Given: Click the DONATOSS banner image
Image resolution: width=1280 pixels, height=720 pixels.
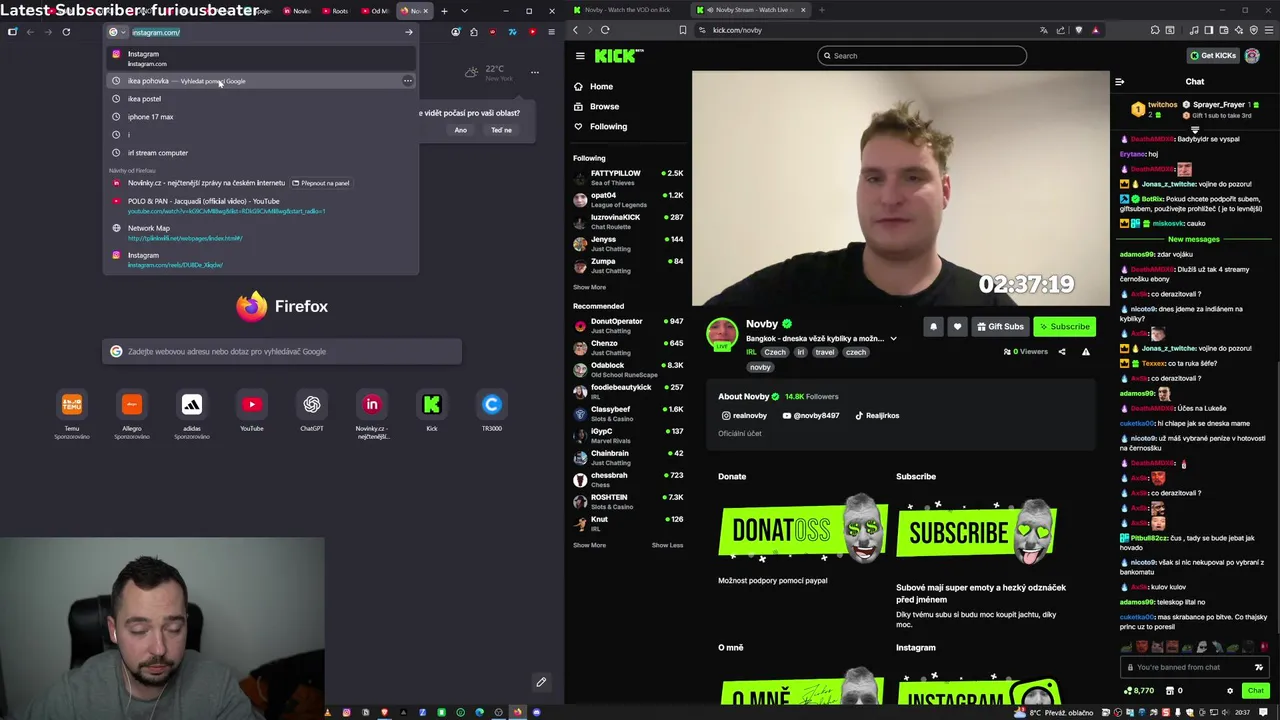Looking at the screenshot, I should [x=803, y=529].
